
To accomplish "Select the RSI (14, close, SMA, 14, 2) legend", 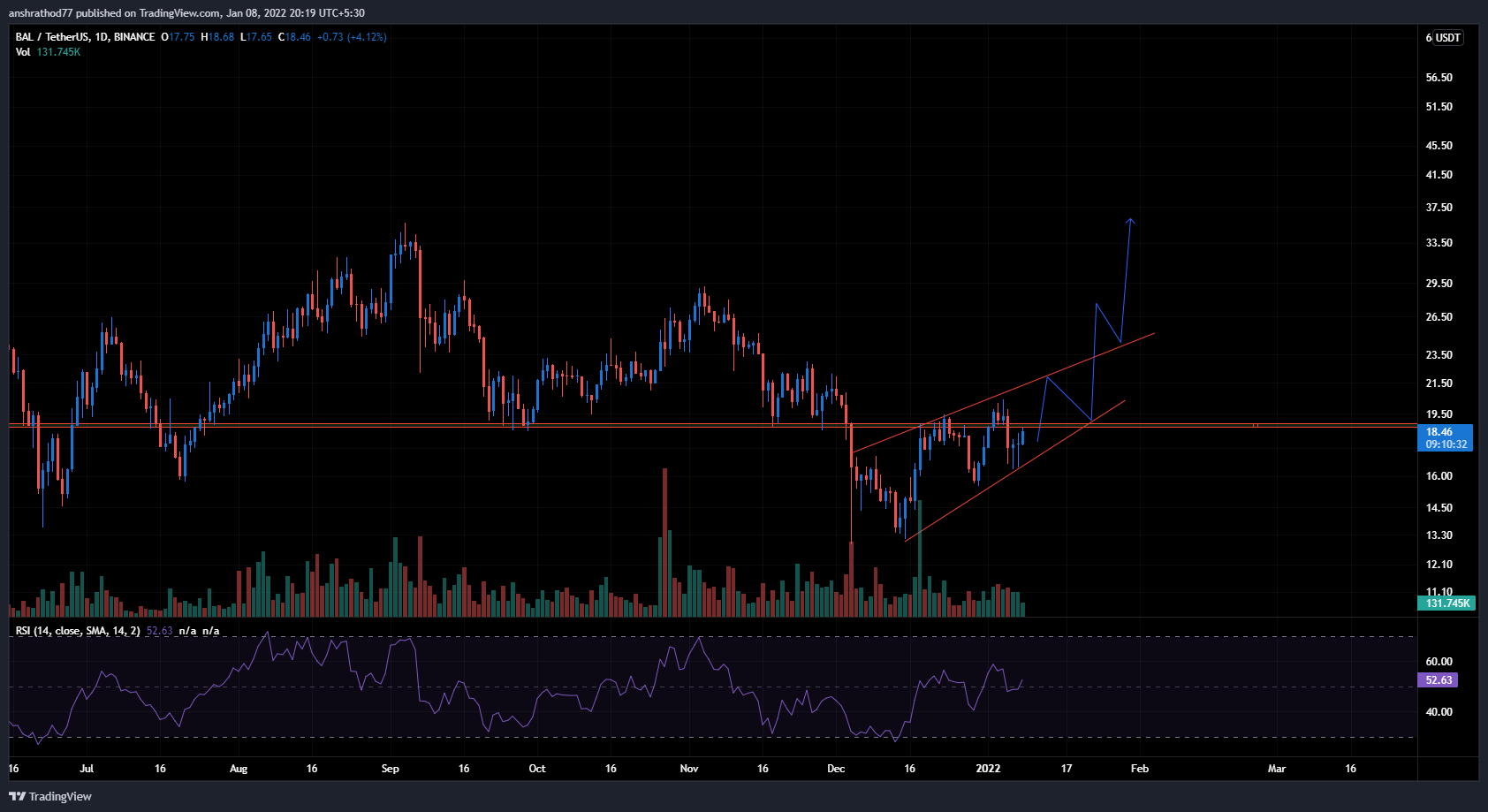I will tap(78, 631).
